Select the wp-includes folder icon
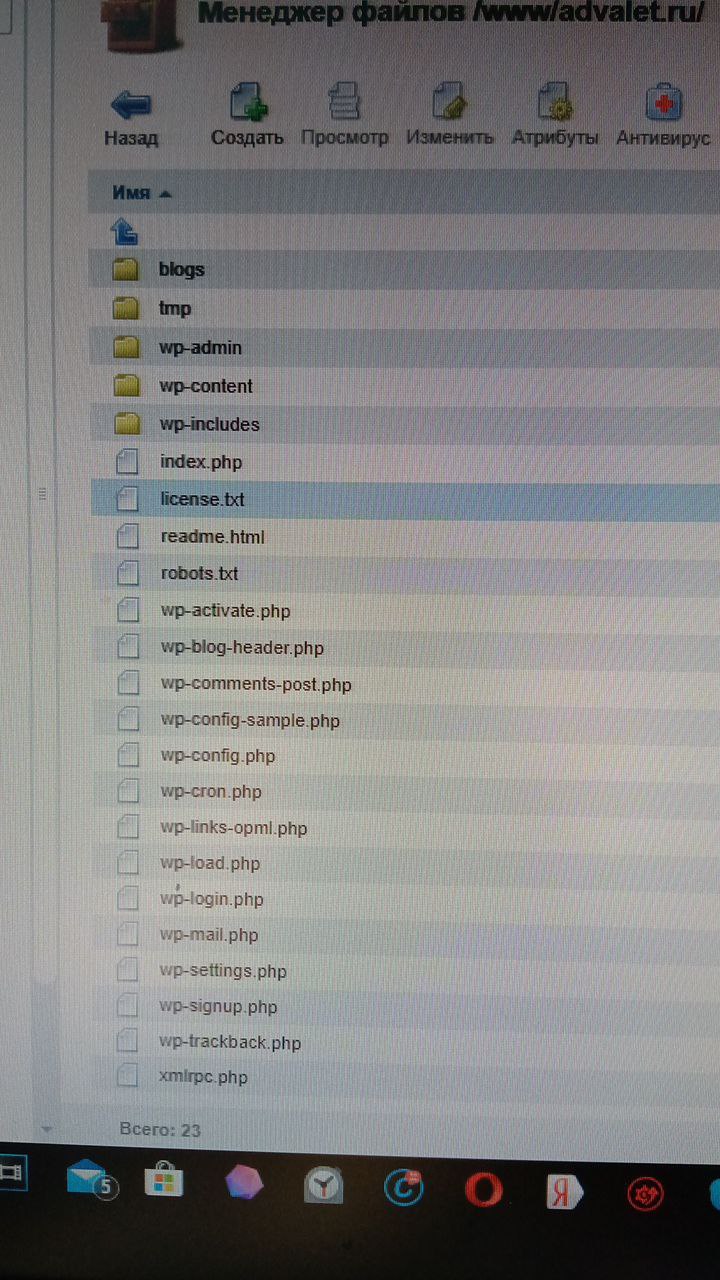This screenshot has height=1280, width=720. (x=126, y=424)
